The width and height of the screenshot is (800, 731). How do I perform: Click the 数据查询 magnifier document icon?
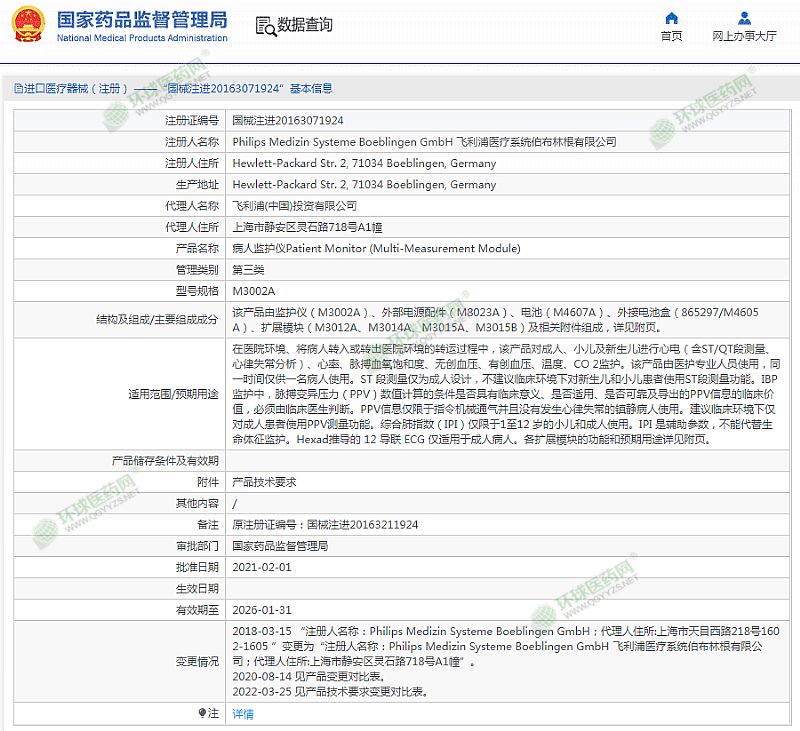point(264,25)
